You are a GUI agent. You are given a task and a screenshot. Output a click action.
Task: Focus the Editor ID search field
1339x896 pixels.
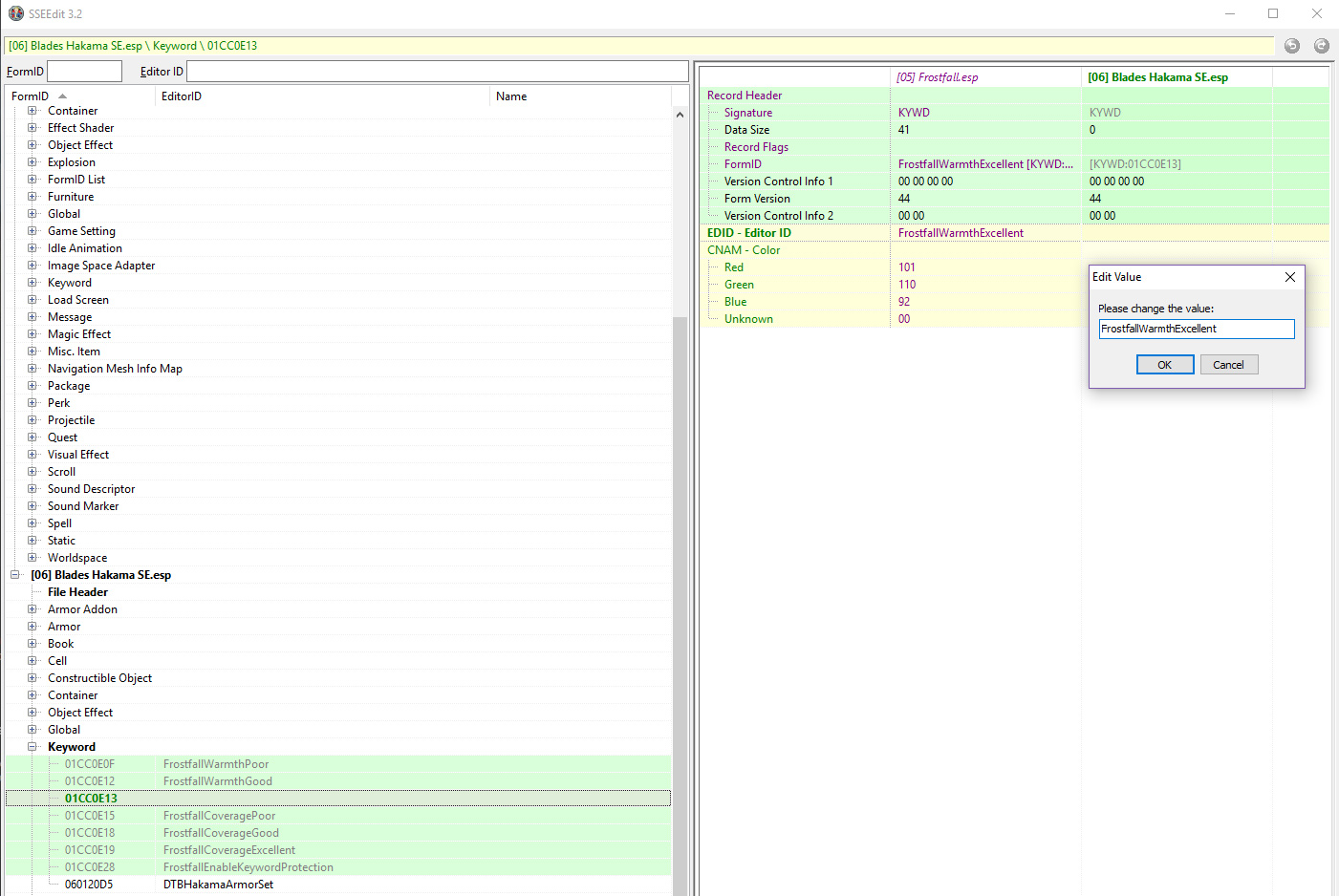(x=437, y=71)
